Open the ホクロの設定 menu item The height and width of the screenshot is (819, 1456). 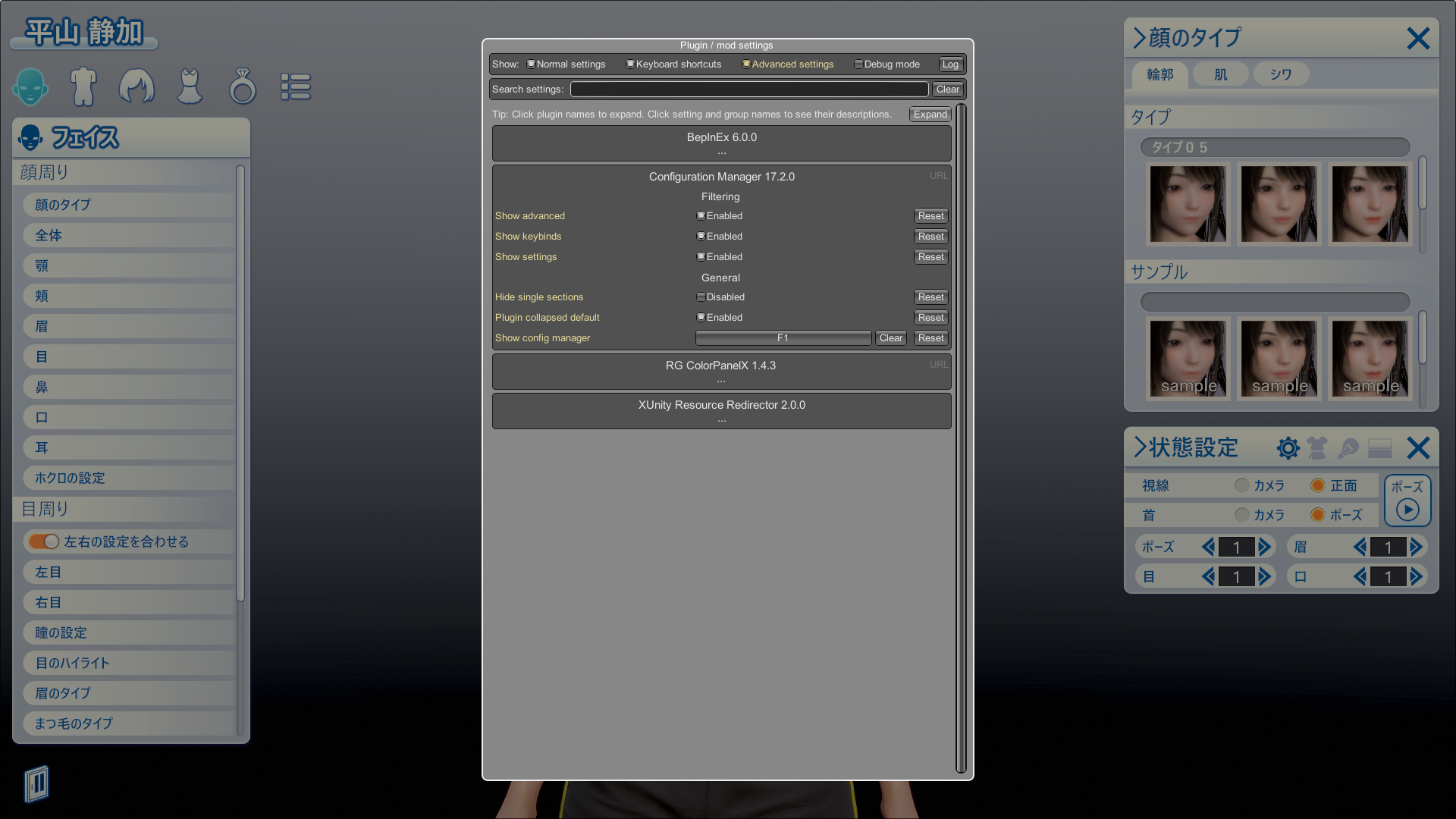pos(127,478)
